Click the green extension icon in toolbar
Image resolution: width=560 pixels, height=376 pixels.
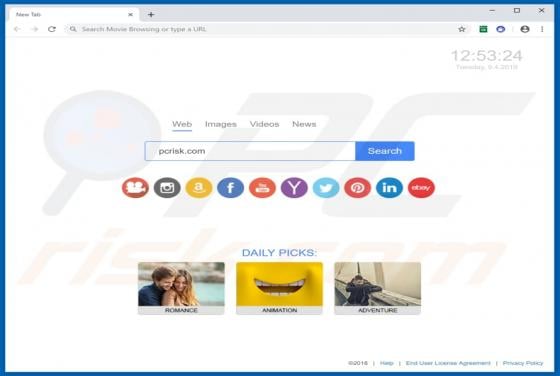(x=483, y=29)
